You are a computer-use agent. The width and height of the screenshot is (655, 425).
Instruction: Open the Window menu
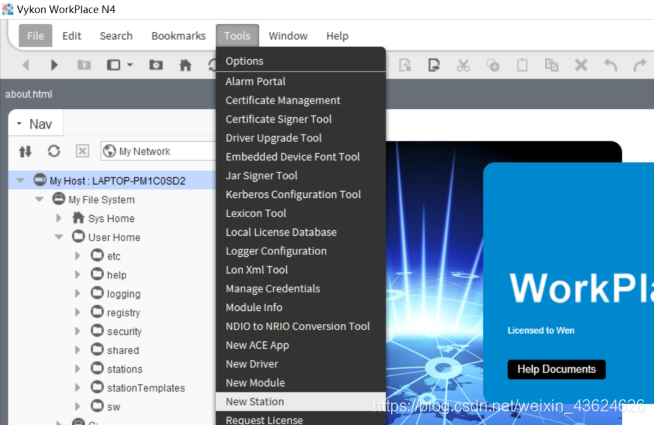click(288, 36)
